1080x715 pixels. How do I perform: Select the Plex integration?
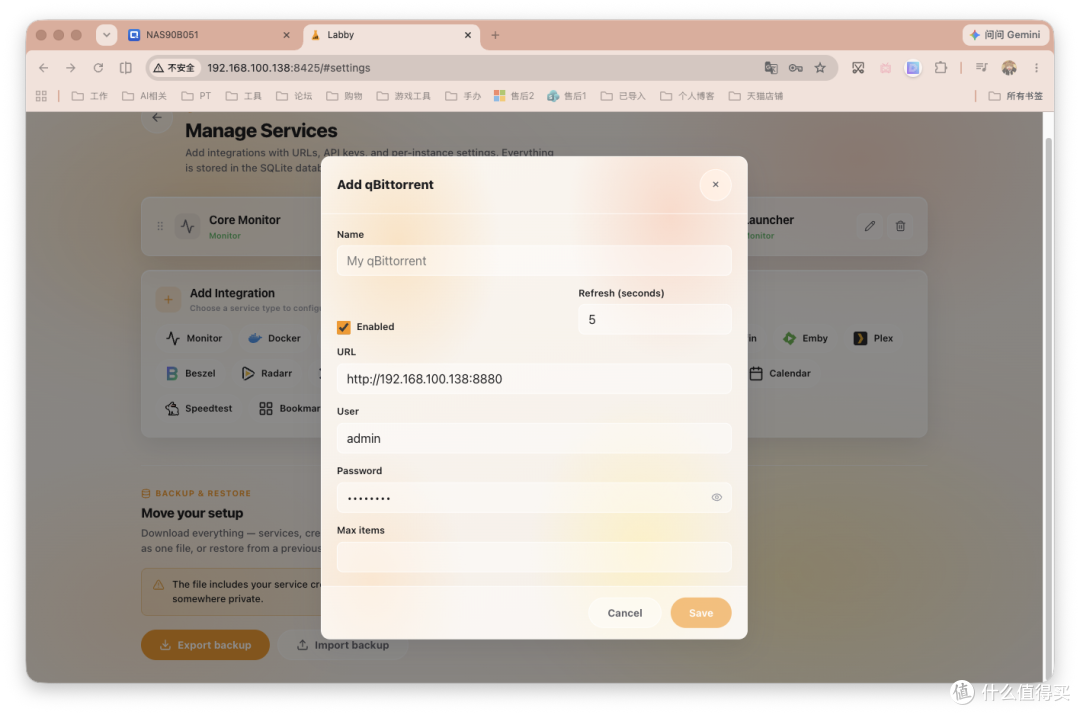[873, 338]
